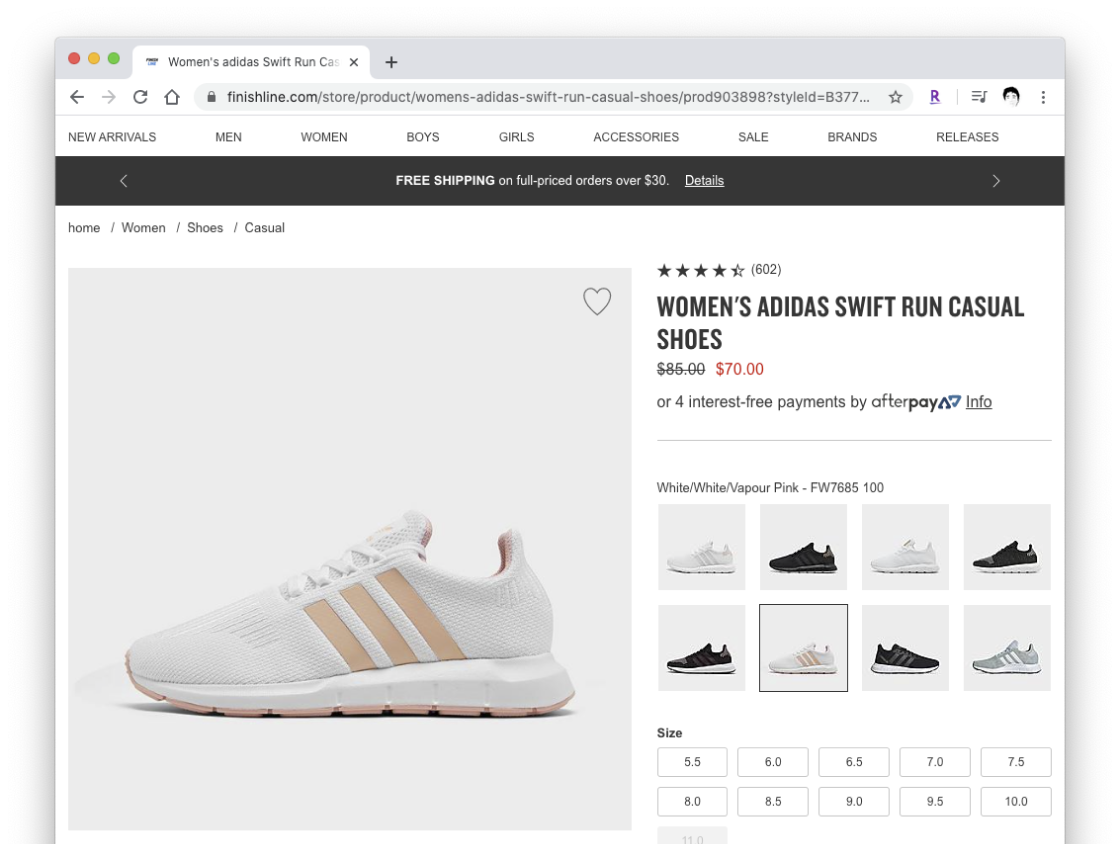The height and width of the screenshot is (844, 1120).
Task: Show previous promo banner message
Action: [124, 181]
